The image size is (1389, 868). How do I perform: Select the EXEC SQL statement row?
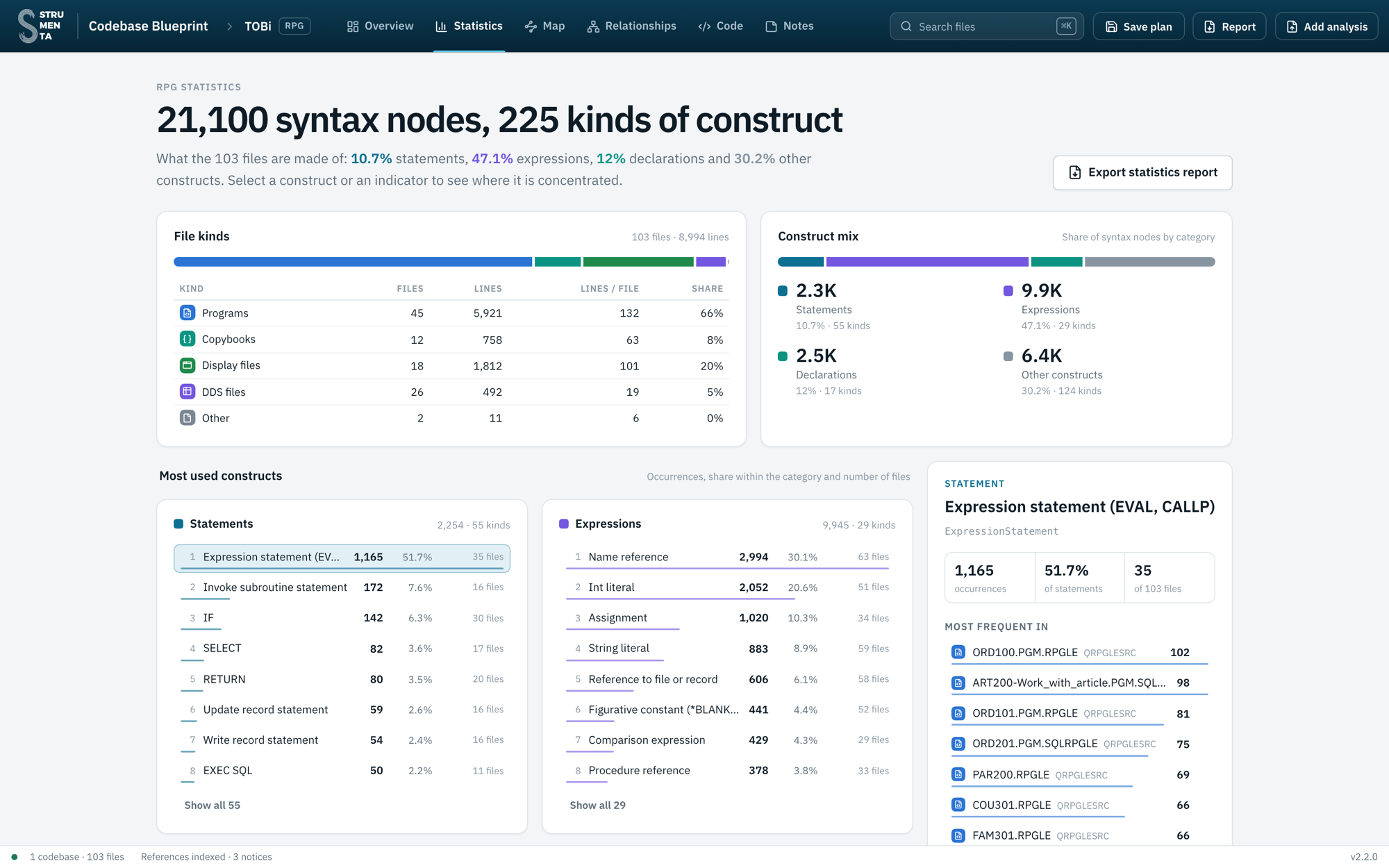point(342,771)
